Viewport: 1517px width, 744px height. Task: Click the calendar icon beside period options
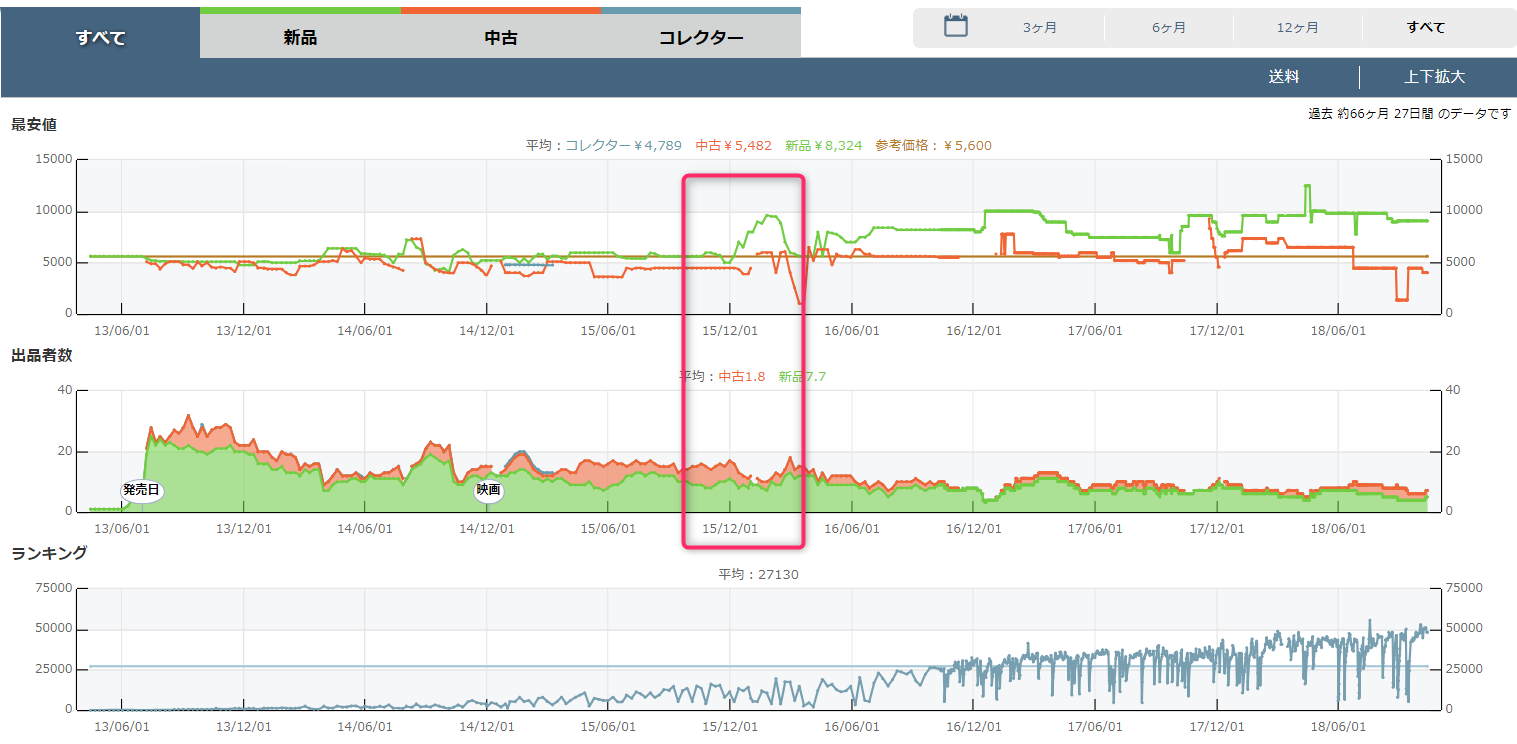pyautogui.click(x=956, y=27)
